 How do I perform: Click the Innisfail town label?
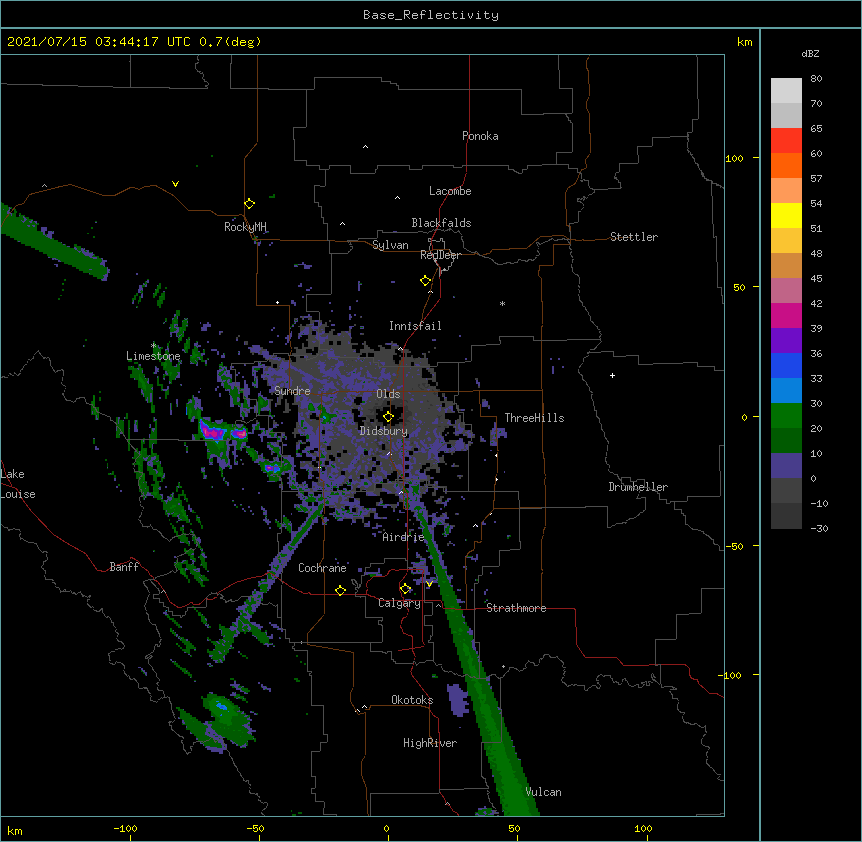415,326
